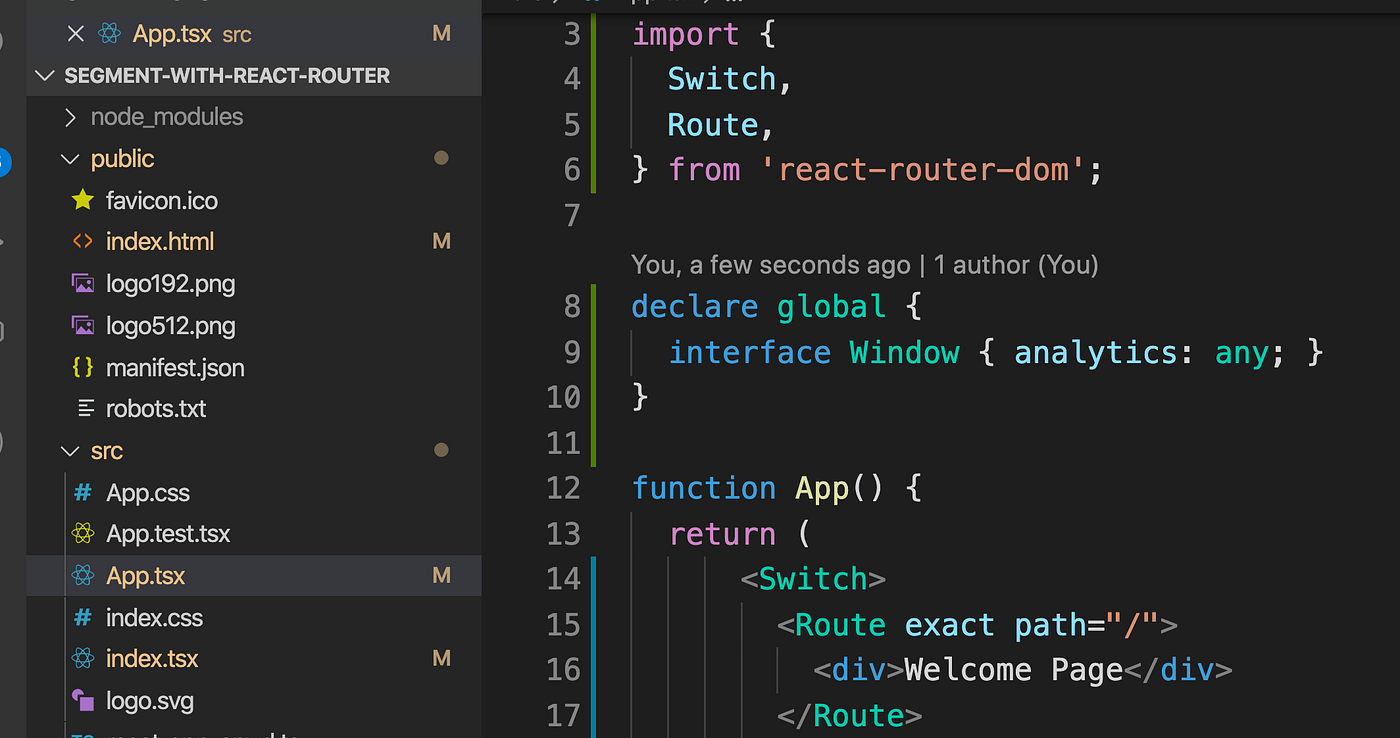
Task: Select the App.tsx editor tab
Action: tap(170, 33)
